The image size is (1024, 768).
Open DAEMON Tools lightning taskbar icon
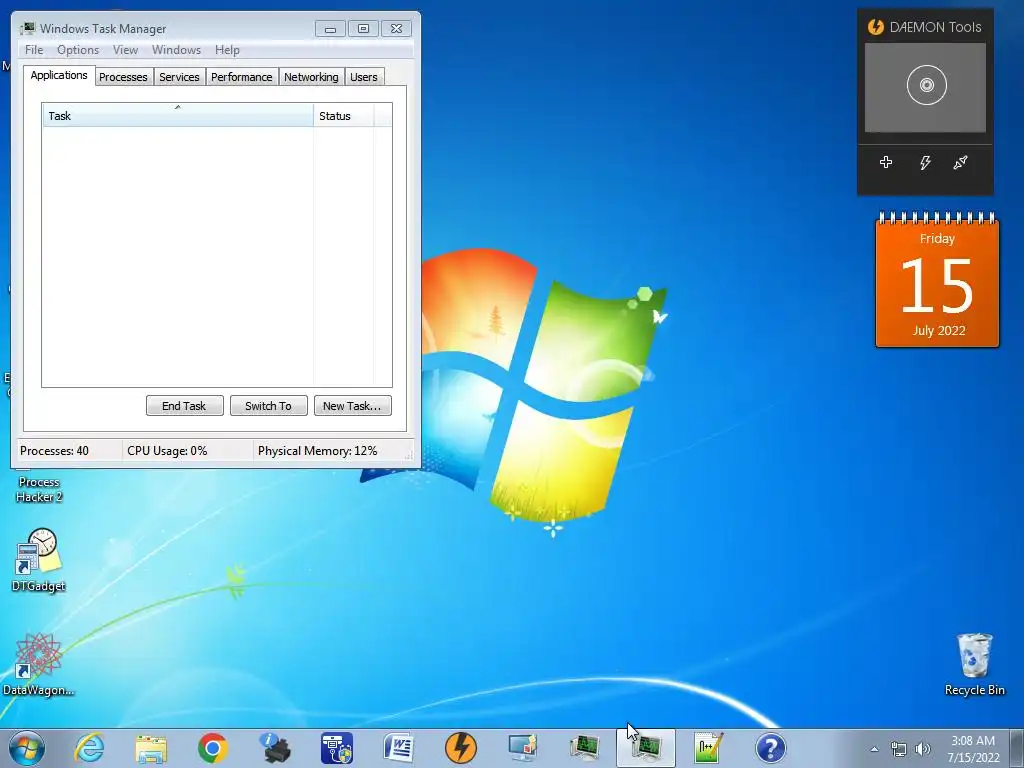(x=460, y=748)
